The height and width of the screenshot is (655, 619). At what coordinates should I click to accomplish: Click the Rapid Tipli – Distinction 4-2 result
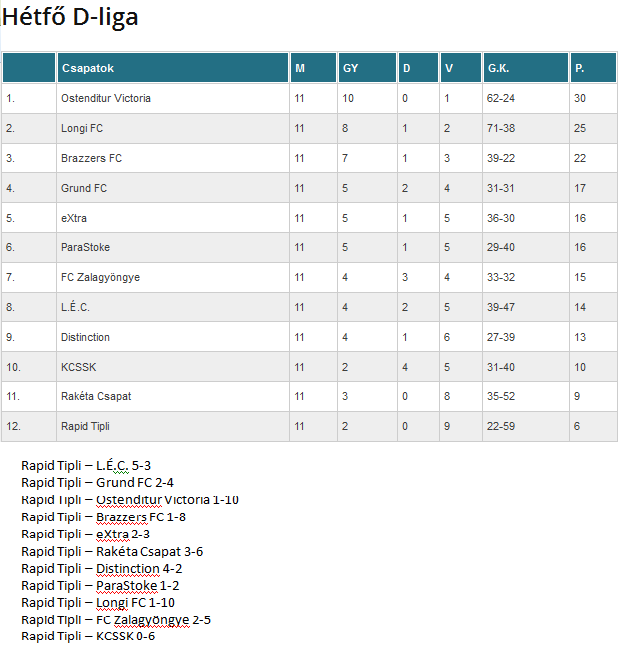click(101, 568)
